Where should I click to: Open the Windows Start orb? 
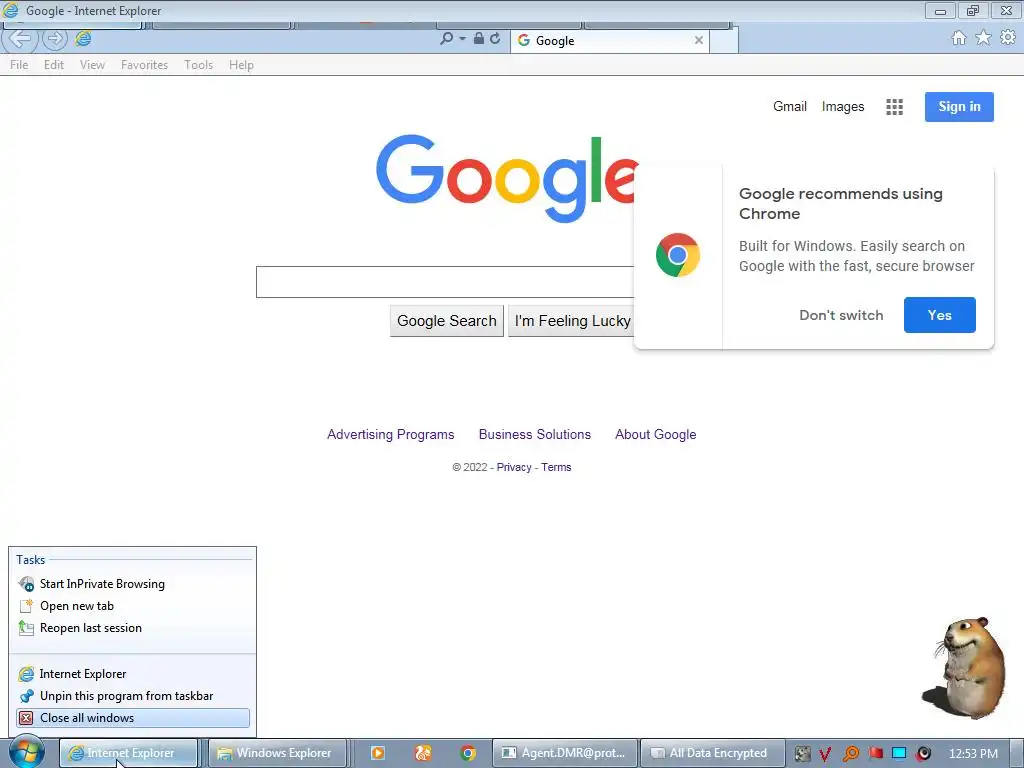[x=26, y=753]
